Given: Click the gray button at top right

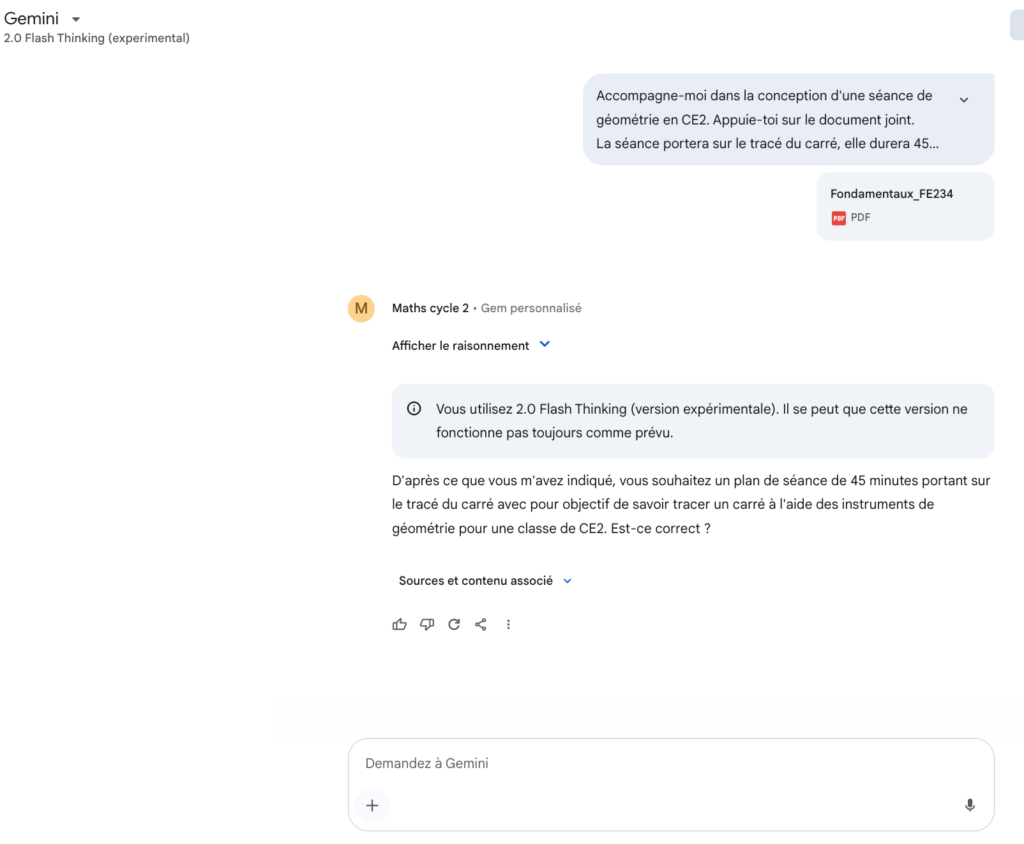Looking at the screenshot, I should [1017, 27].
